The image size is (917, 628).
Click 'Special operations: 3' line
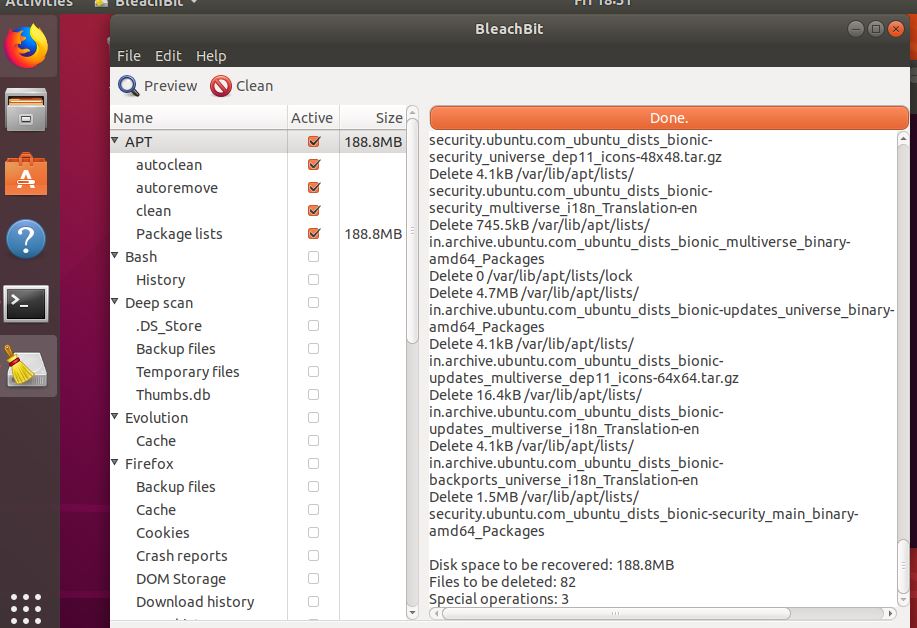pos(499,599)
